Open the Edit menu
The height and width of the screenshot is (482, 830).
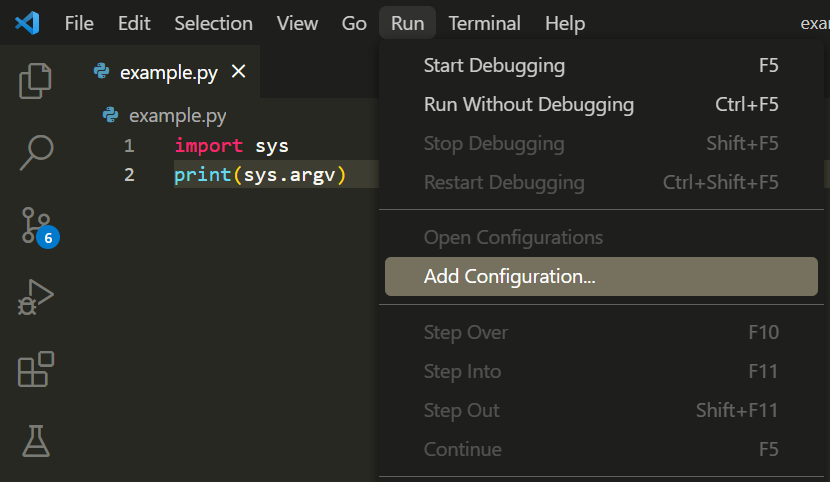click(134, 23)
